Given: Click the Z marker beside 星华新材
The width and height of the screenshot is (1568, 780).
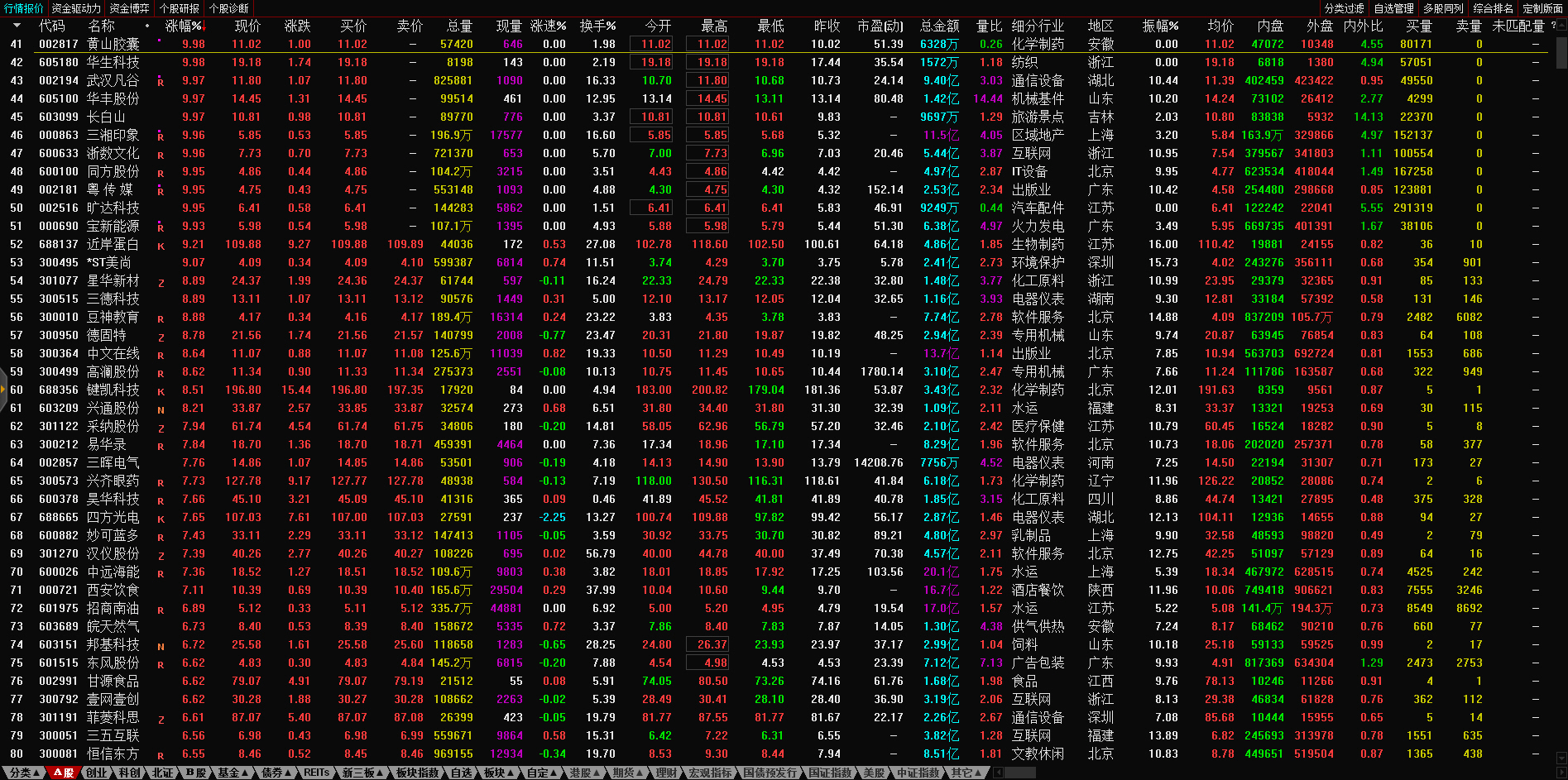Looking at the screenshot, I should (x=161, y=282).
